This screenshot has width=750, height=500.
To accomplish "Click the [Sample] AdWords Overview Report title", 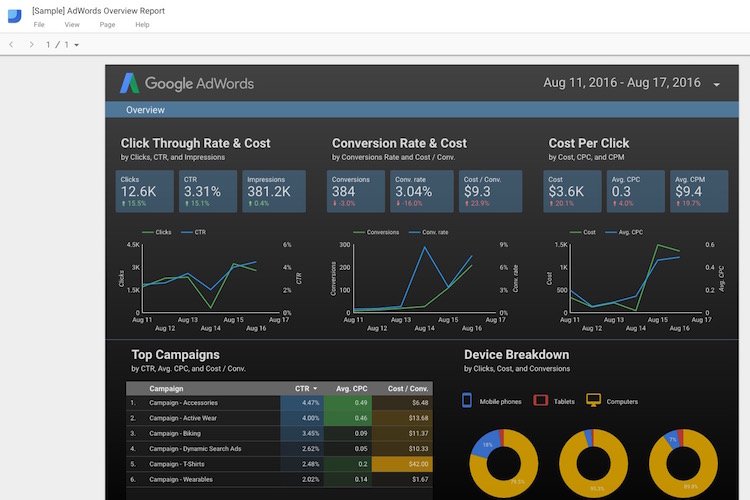I will point(99,11).
